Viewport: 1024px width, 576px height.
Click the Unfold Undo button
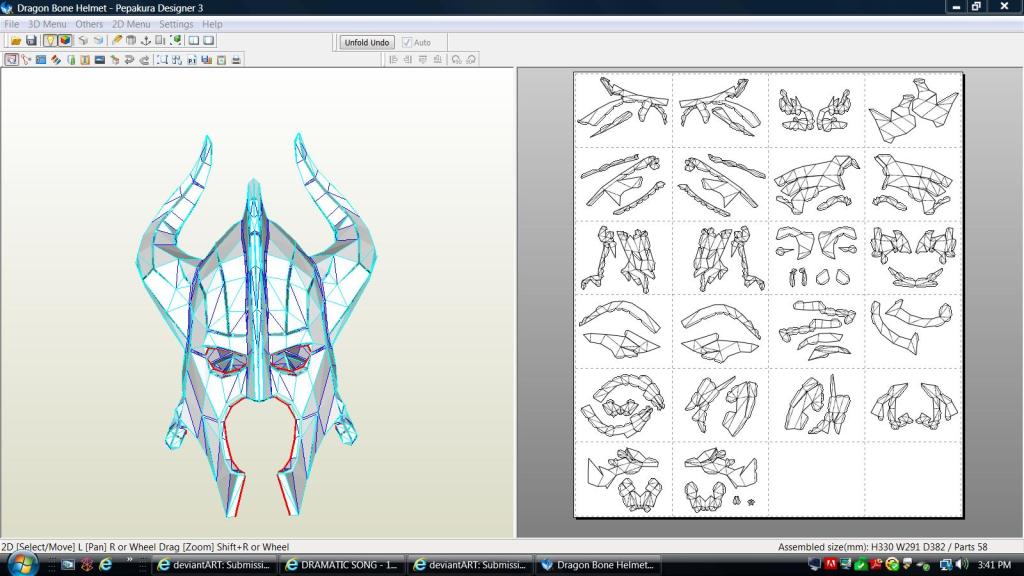366,42
